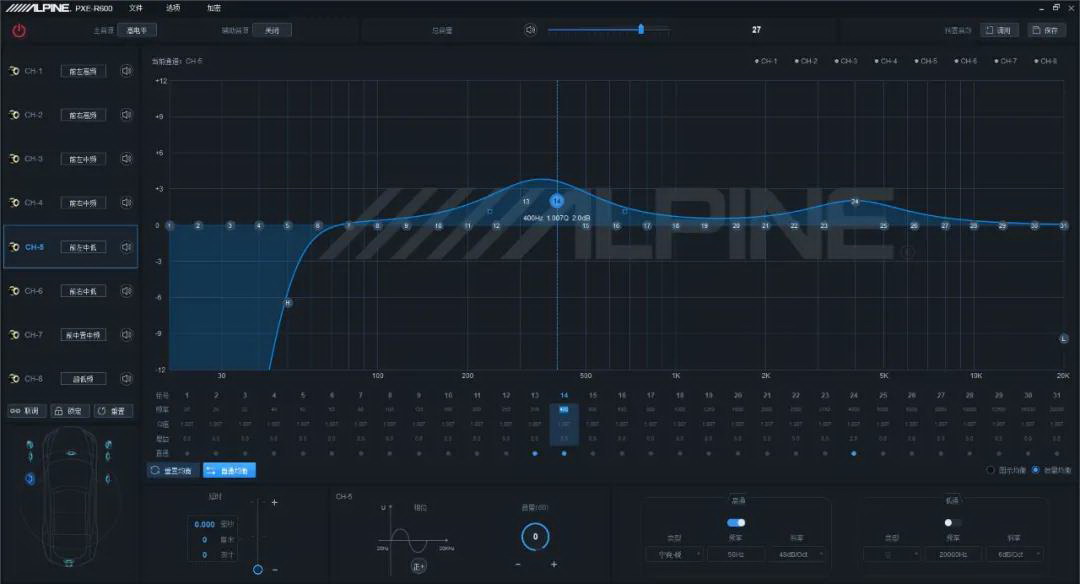Click the 保存 save button
This screenshot has height=584, width=1080.
tap(1046, 30)
